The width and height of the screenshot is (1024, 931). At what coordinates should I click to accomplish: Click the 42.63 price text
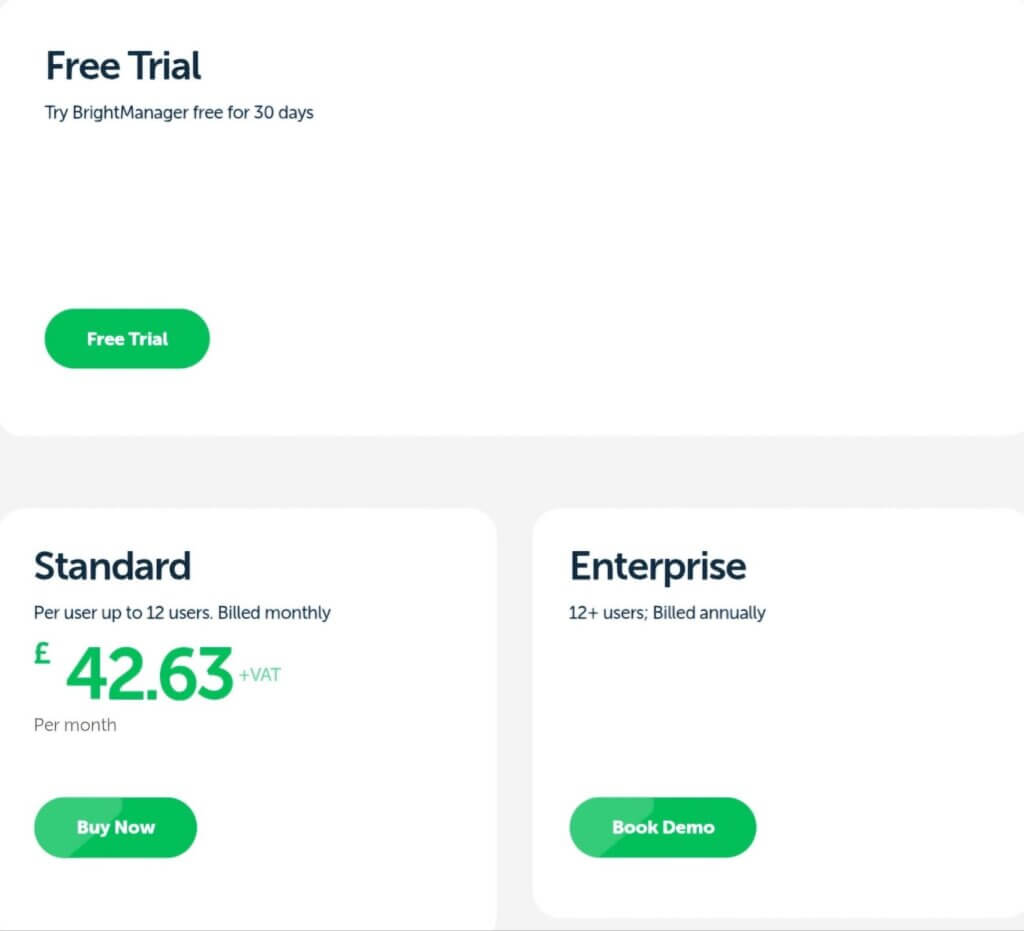click(x=148, y=676)
